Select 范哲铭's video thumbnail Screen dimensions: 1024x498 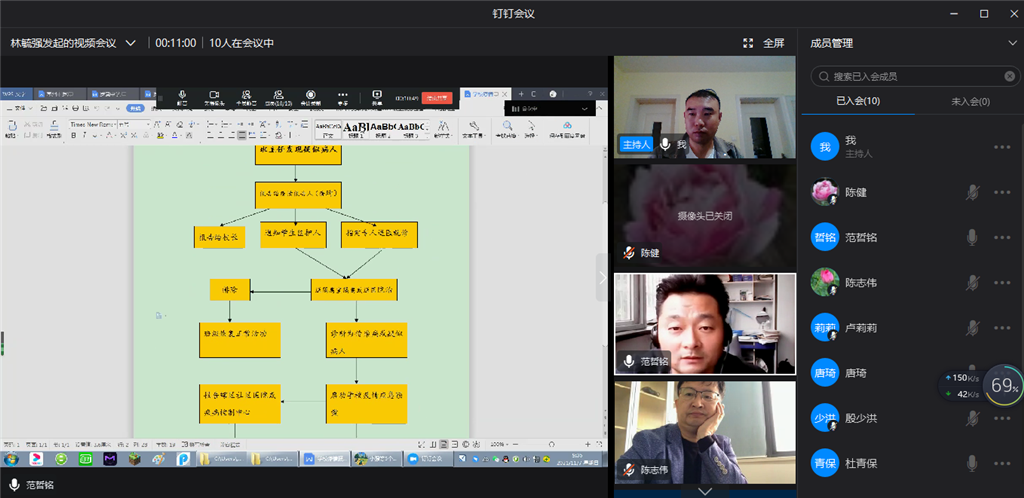704,323
